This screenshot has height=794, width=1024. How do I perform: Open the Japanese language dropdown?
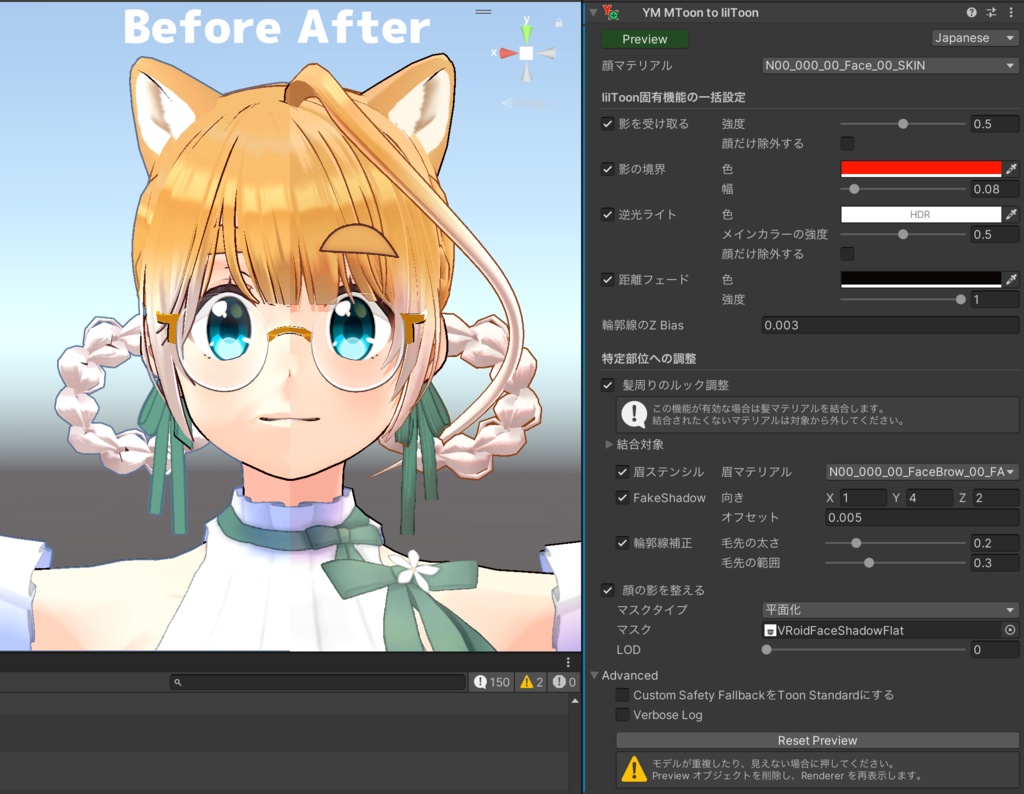tap(974, 38)
